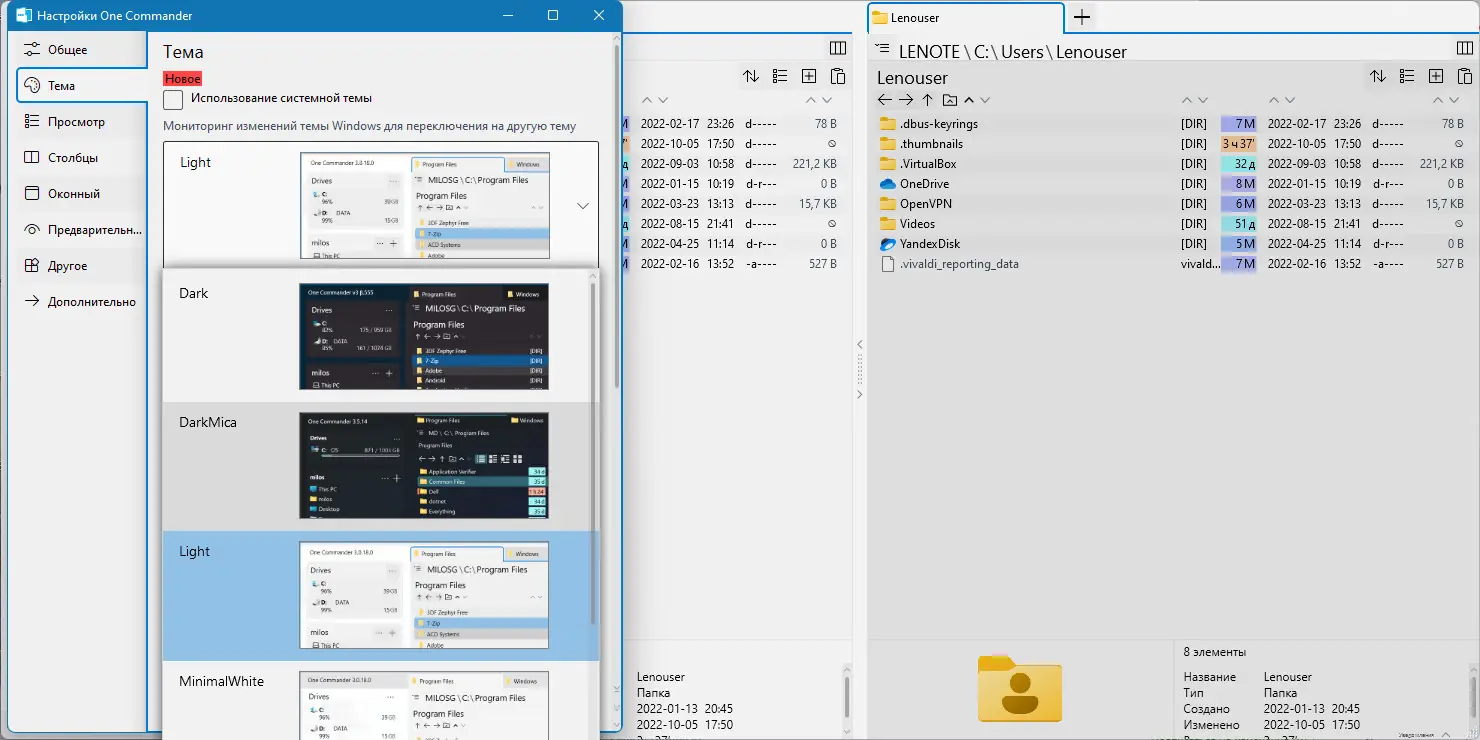Open the Просмотр settings tab

pos(82,122)
